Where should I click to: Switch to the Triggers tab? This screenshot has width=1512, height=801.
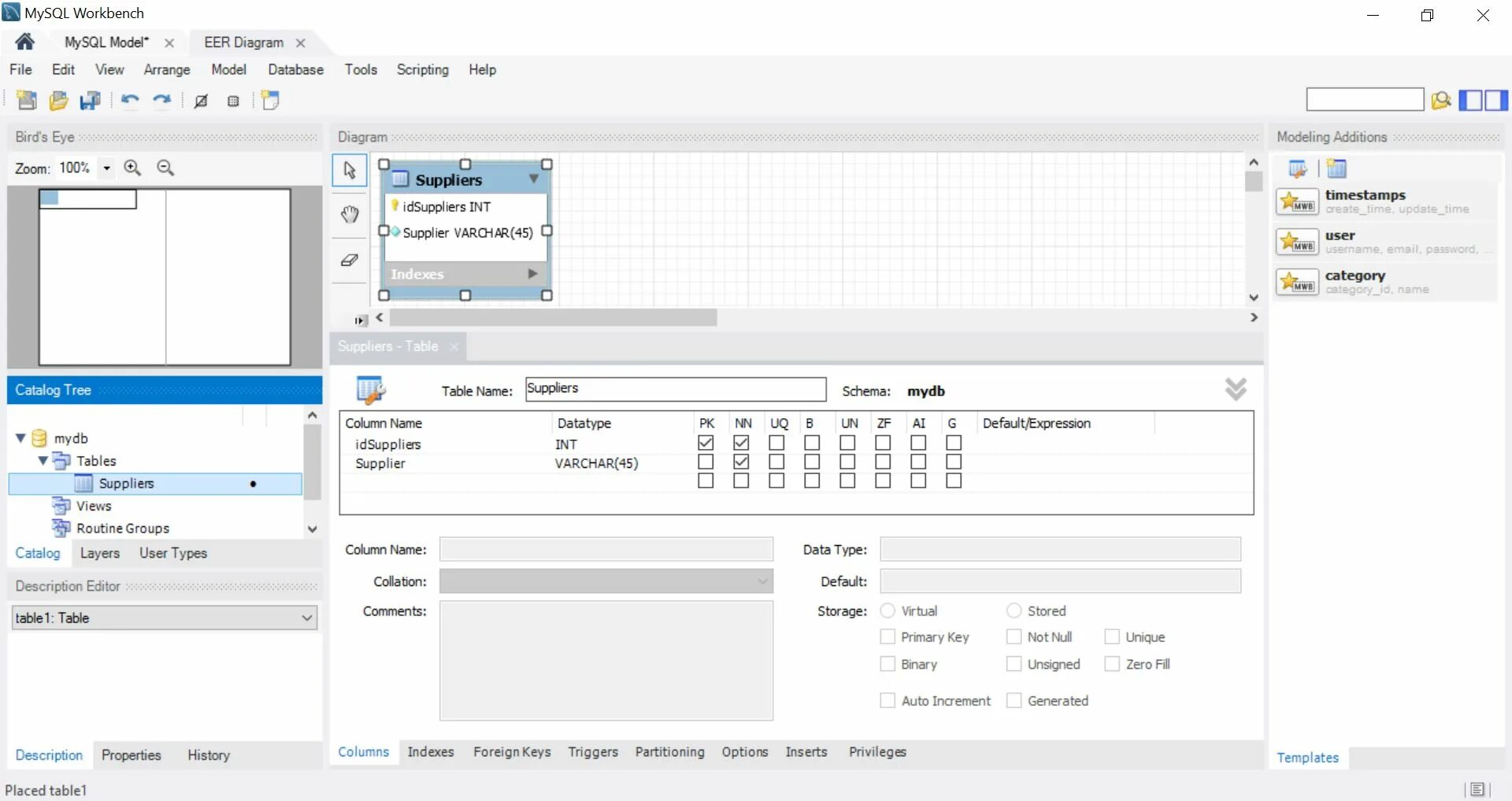(x=593, y=751)
